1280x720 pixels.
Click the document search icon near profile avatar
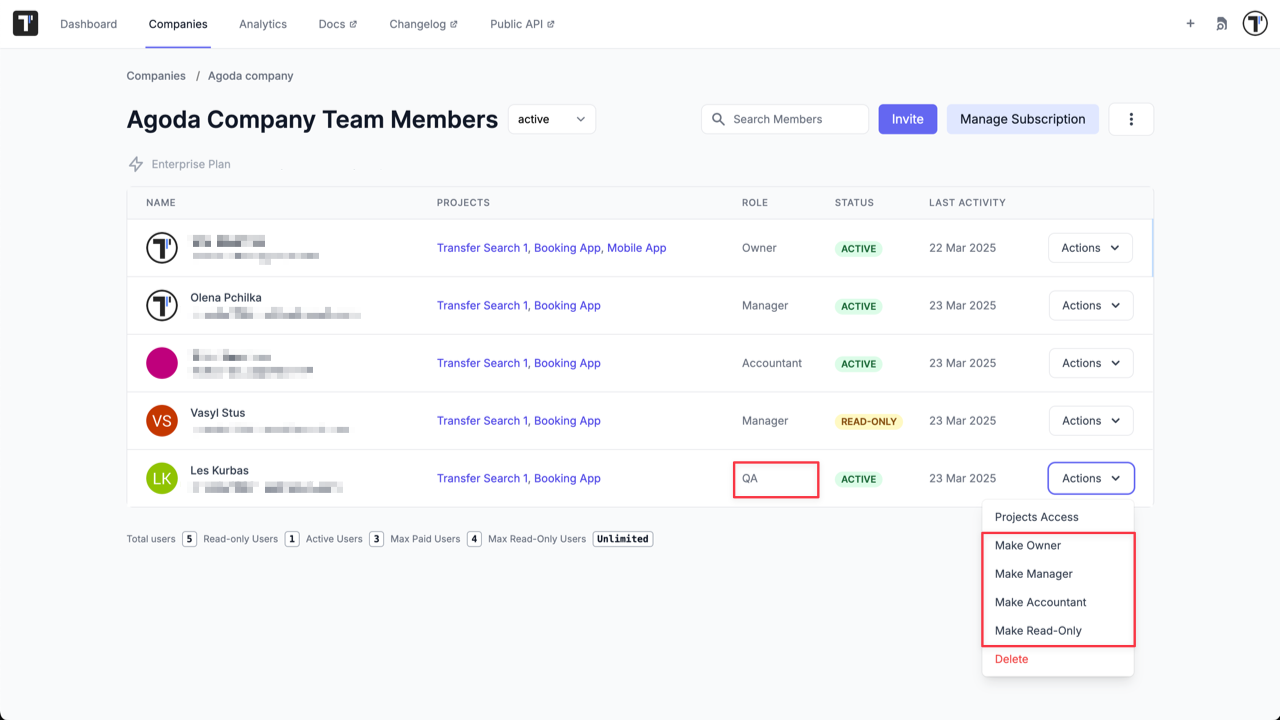click(1221, 22)
